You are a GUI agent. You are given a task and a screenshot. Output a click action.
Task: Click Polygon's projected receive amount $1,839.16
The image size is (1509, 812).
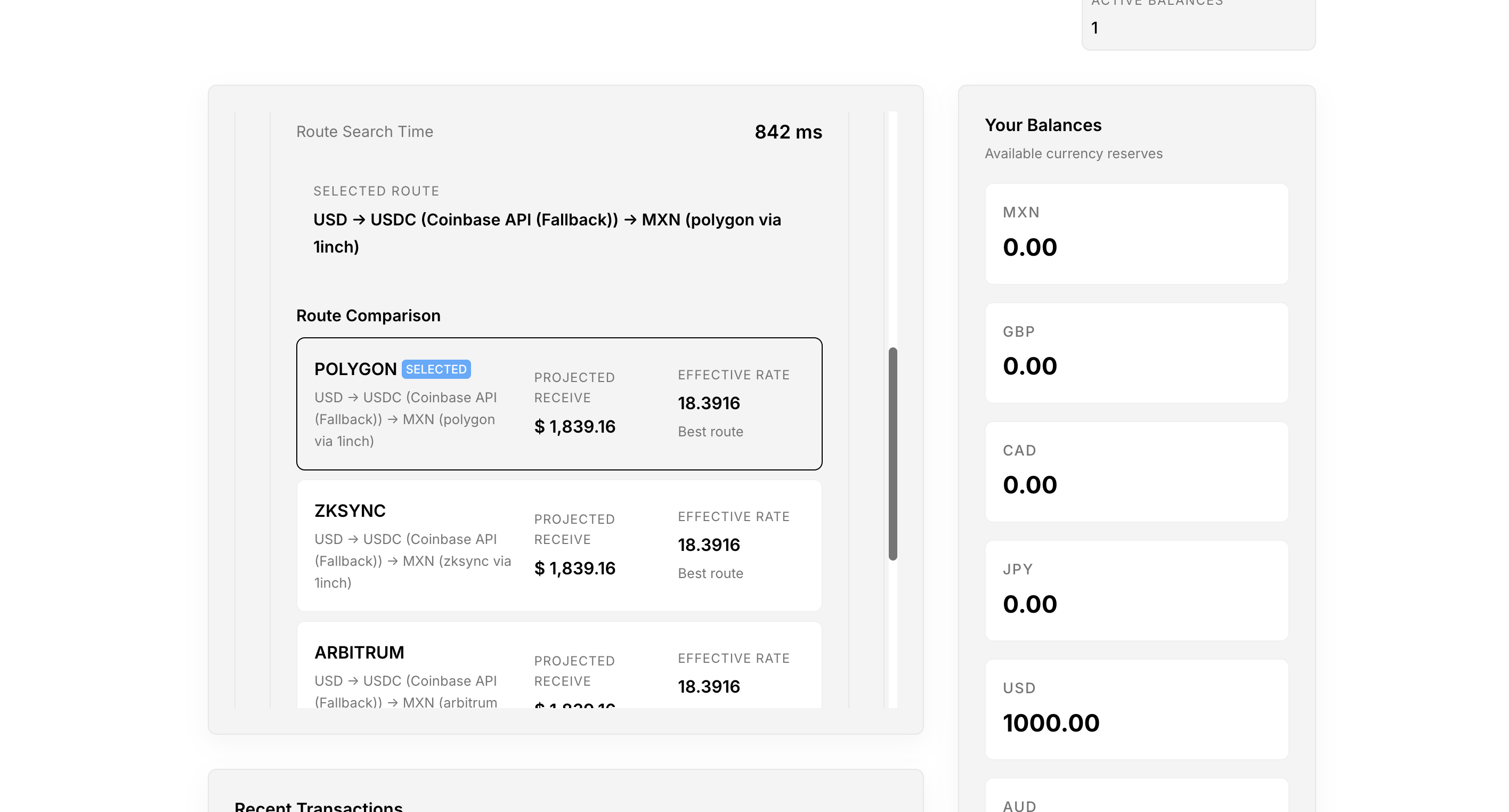tap(574, 426)
